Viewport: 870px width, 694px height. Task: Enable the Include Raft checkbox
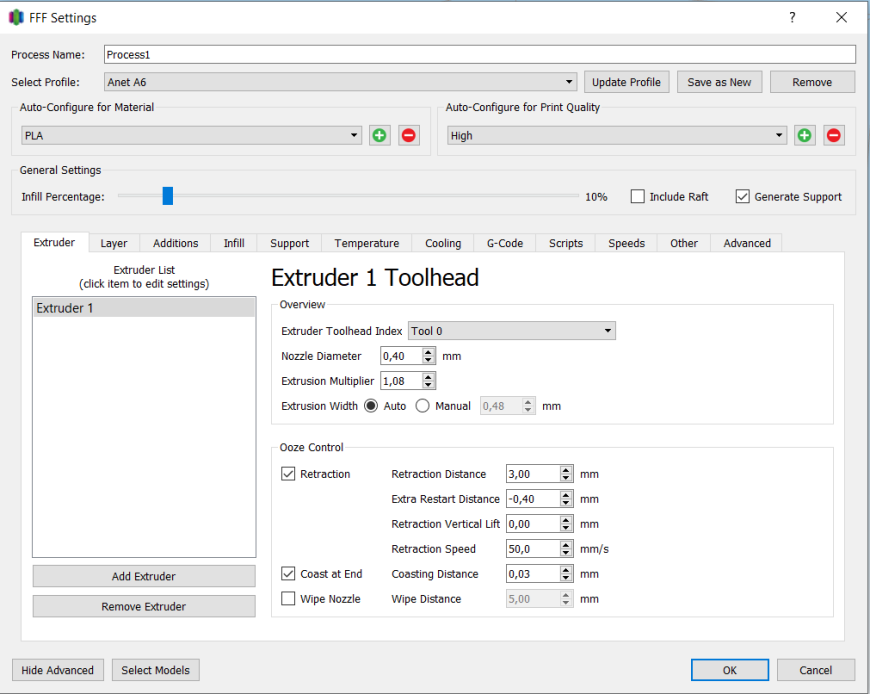638,196
